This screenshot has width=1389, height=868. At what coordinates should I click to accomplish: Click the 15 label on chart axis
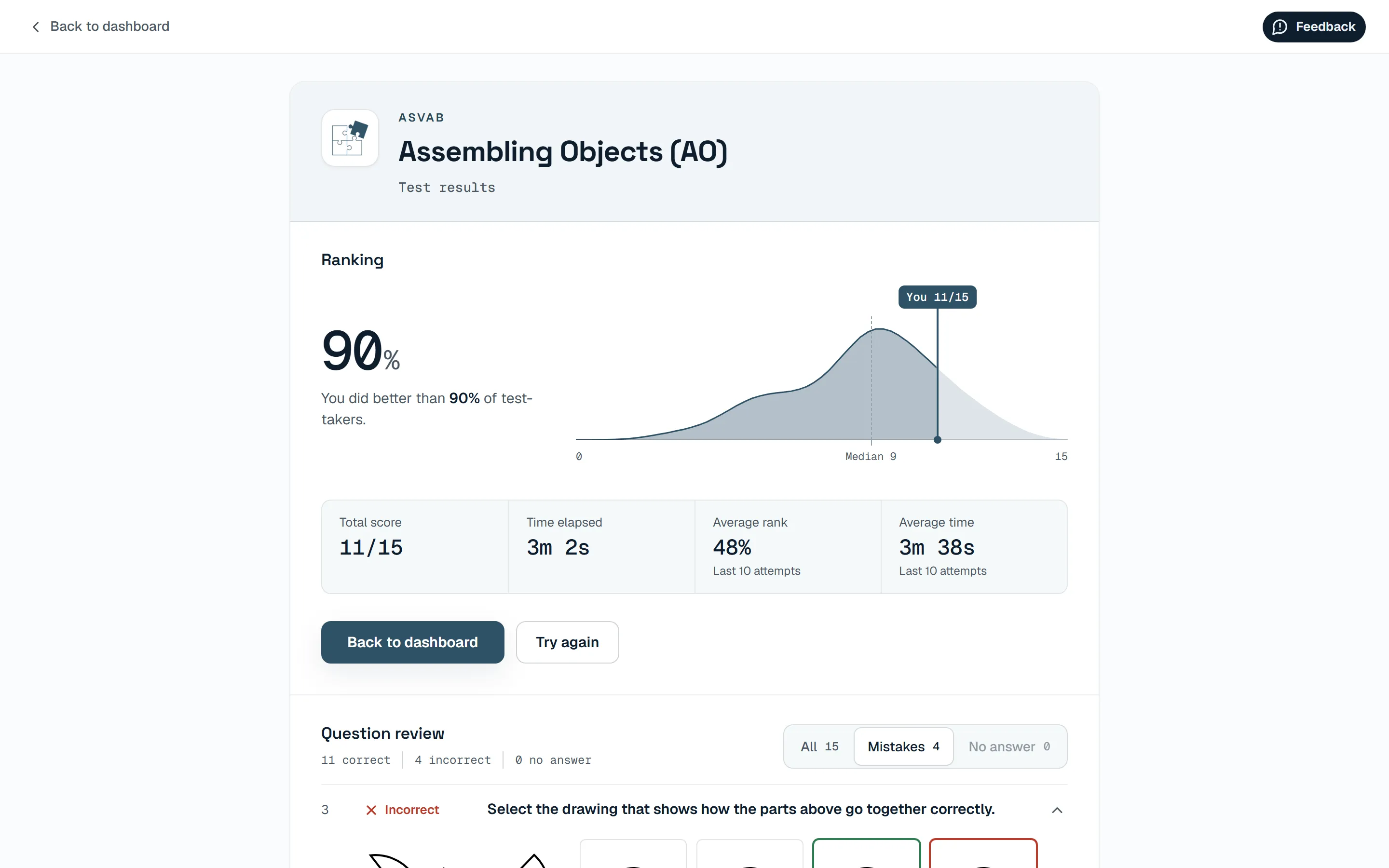pyautogui.click(x=1061, y=456)
